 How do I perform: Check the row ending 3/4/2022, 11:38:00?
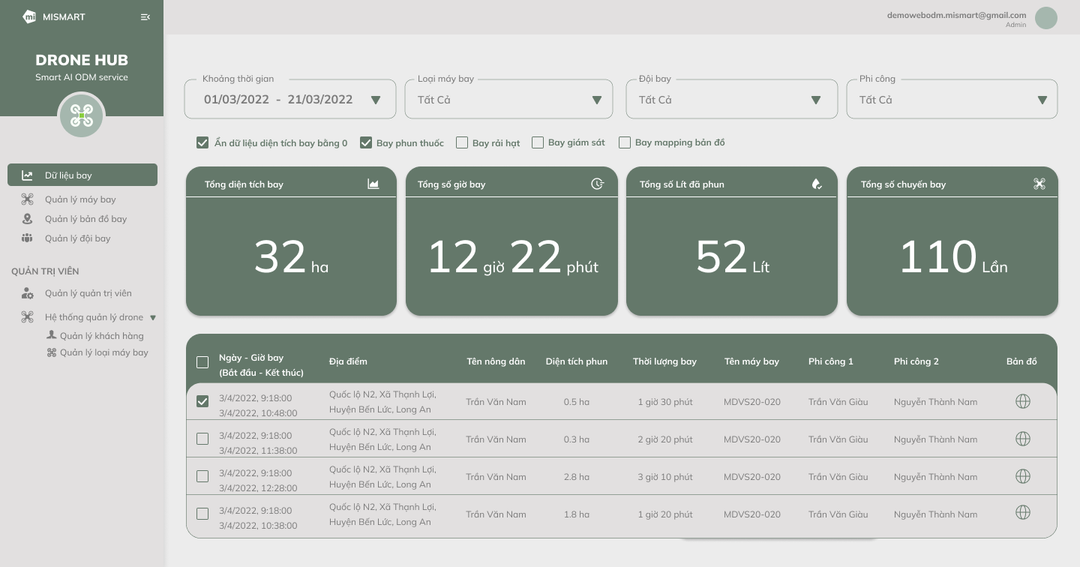point(202,439)
